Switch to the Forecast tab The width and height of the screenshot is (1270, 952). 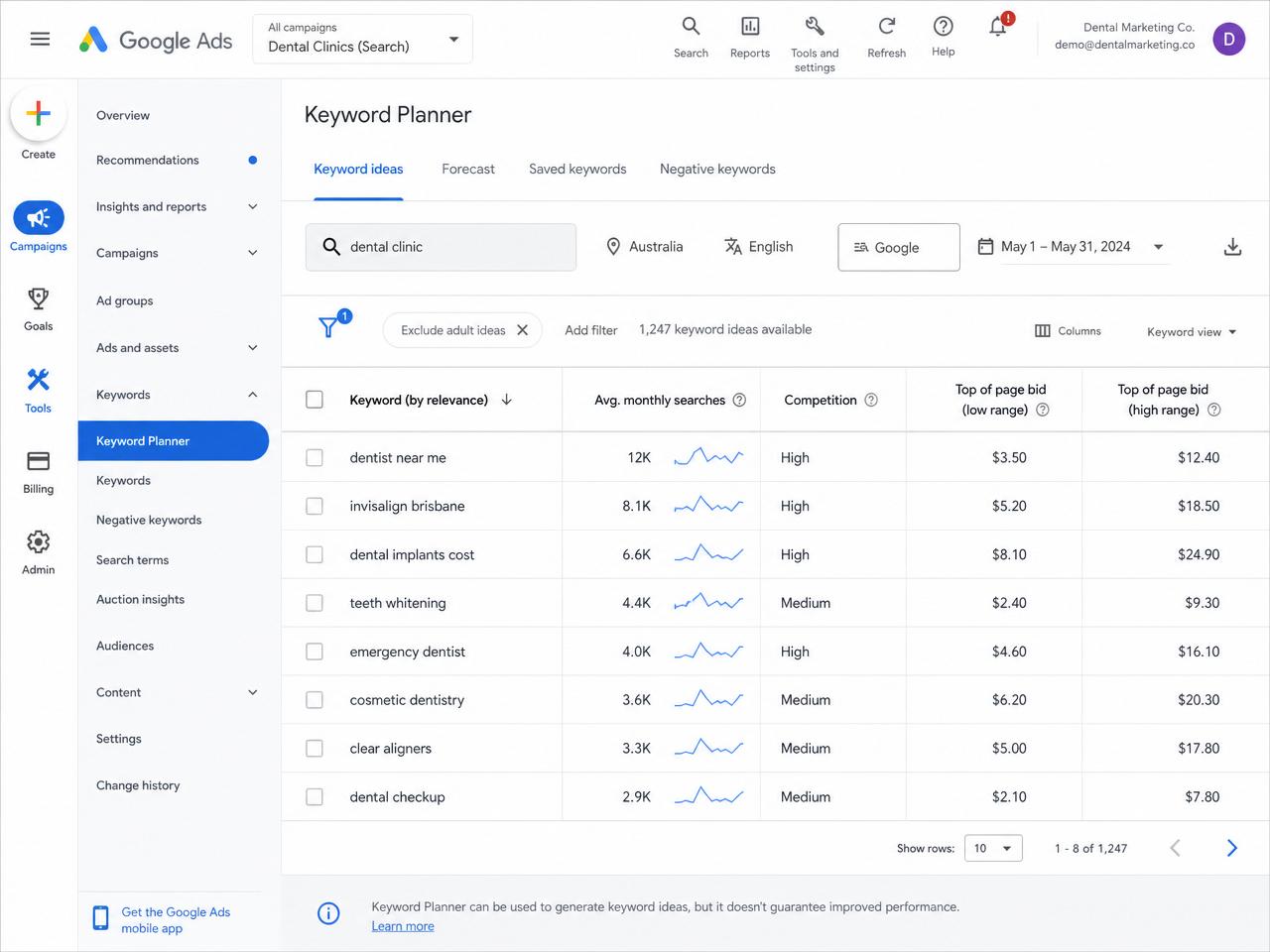(x=468, y=170)
